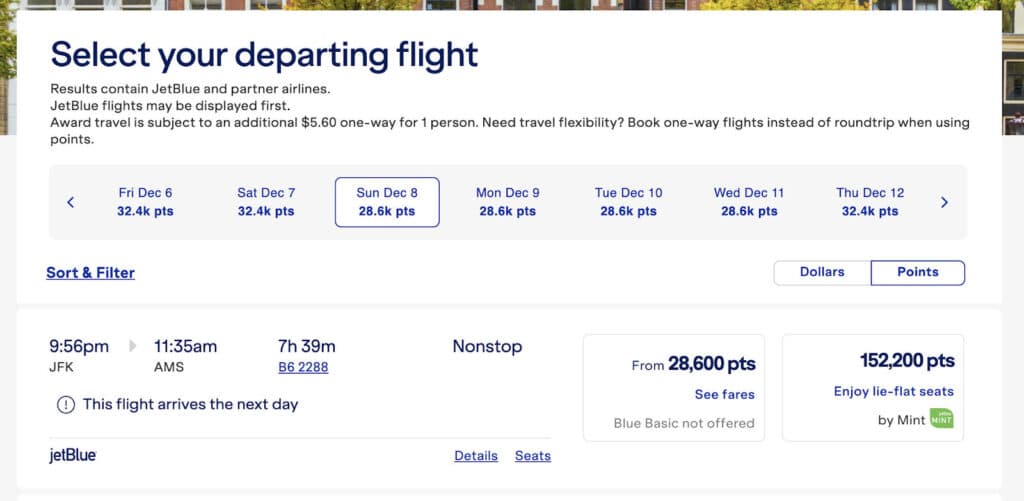Switch price display to Points
1024x501 pixels.
point(917,272)
